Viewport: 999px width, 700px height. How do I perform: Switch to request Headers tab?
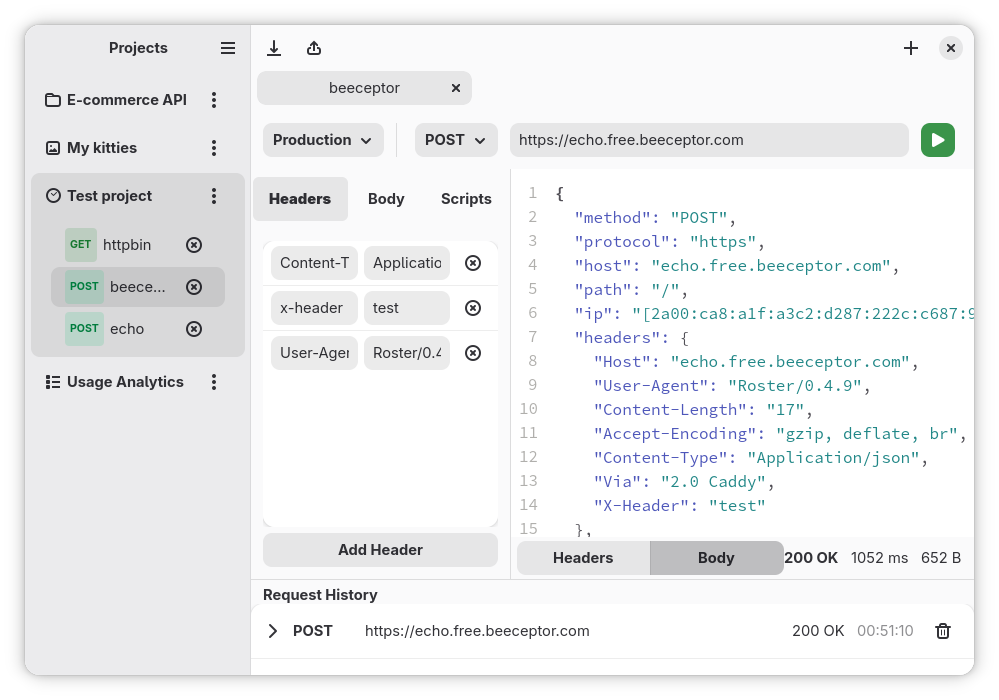point(300,199)
